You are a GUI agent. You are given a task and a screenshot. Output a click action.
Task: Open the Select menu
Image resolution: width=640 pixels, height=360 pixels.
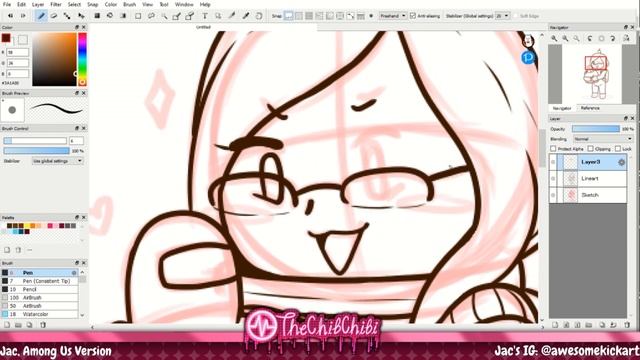74,4
